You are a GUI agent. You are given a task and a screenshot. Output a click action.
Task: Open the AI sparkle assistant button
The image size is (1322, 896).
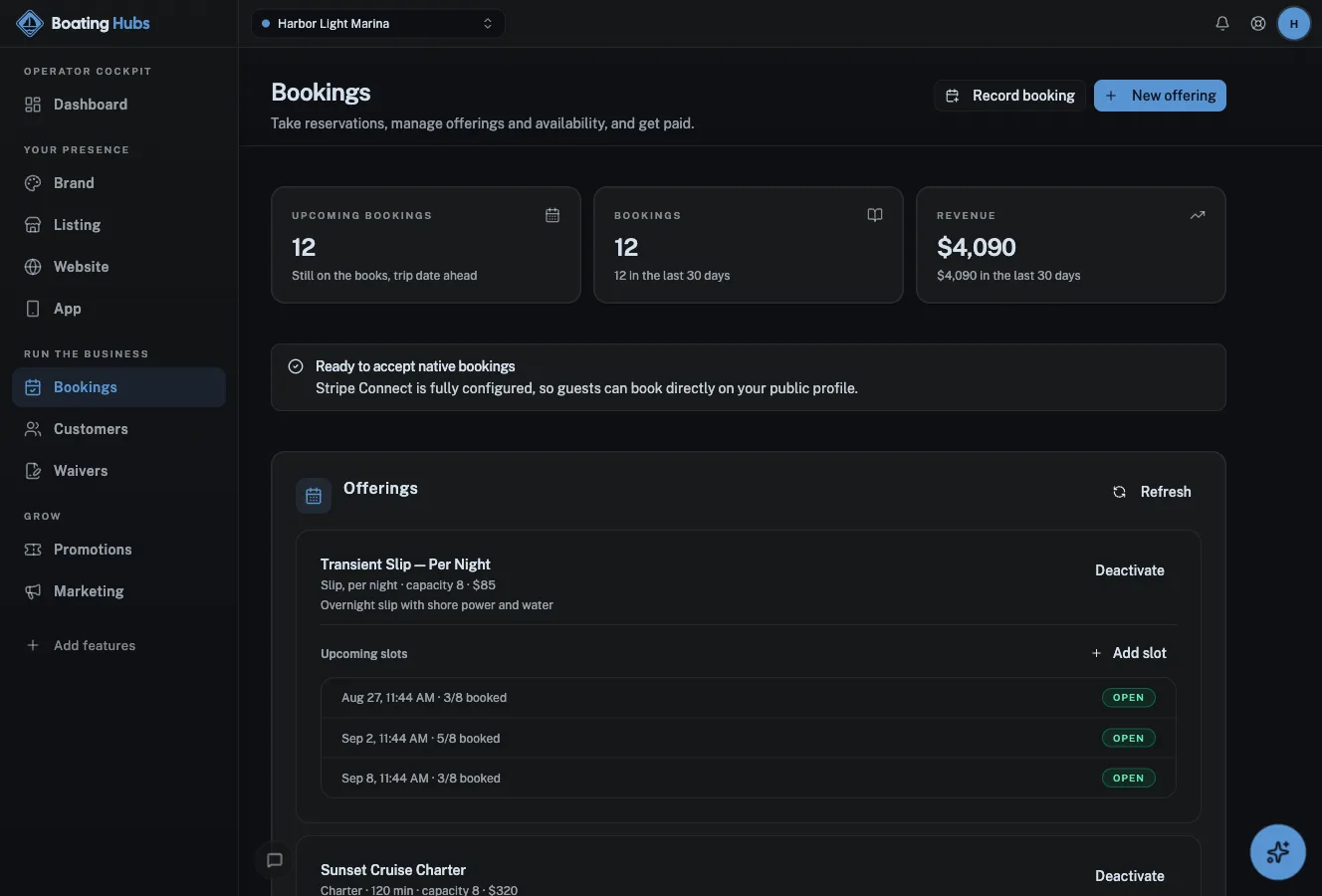coord(1278,852)
